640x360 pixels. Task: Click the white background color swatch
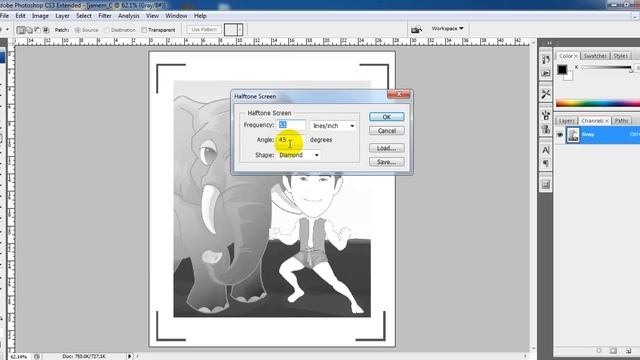(x=570, y=76)
